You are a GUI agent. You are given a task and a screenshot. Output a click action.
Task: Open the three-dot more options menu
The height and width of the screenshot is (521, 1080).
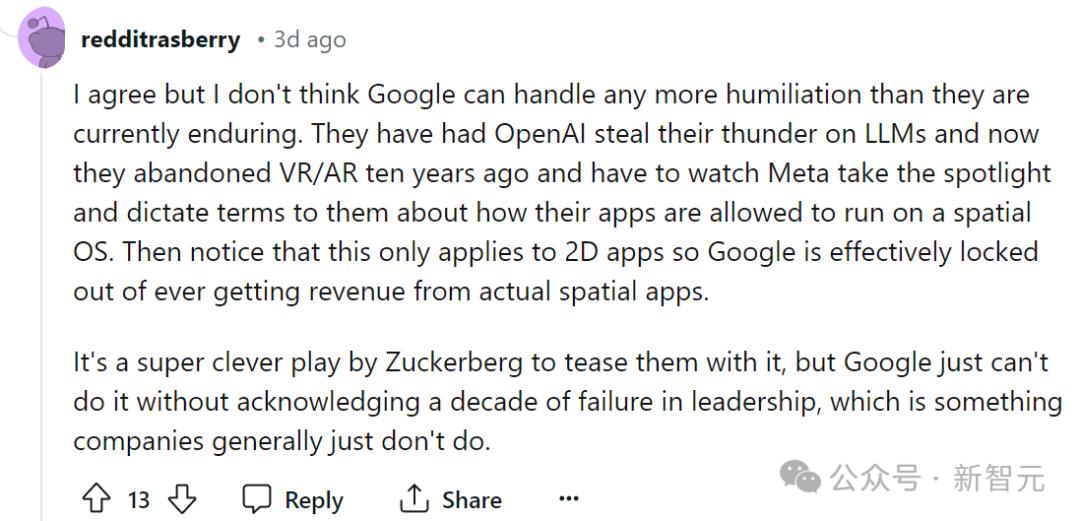pyautogui.click(x=569, y=498)
